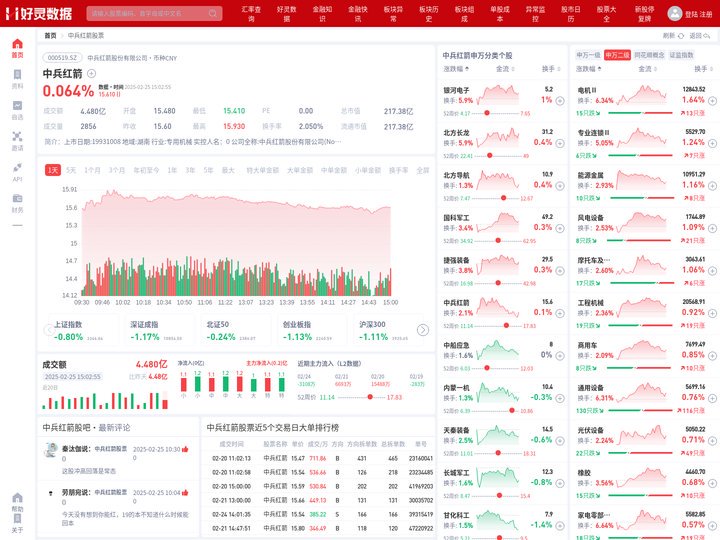Image resolution: width=720 pixels, height=540 pixels.
Task: Add 电机II sector with plus icon
Action: pyautogui.click(x=712, y=101)
